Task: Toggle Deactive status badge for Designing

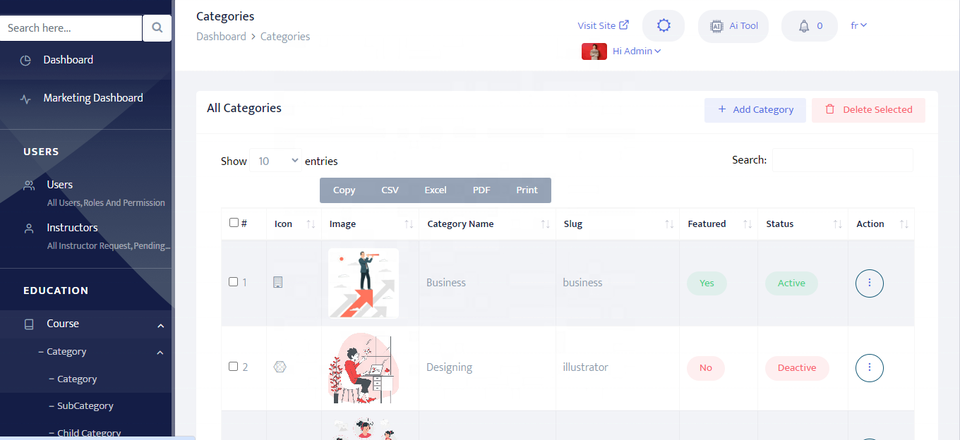Action: point(797,368)
